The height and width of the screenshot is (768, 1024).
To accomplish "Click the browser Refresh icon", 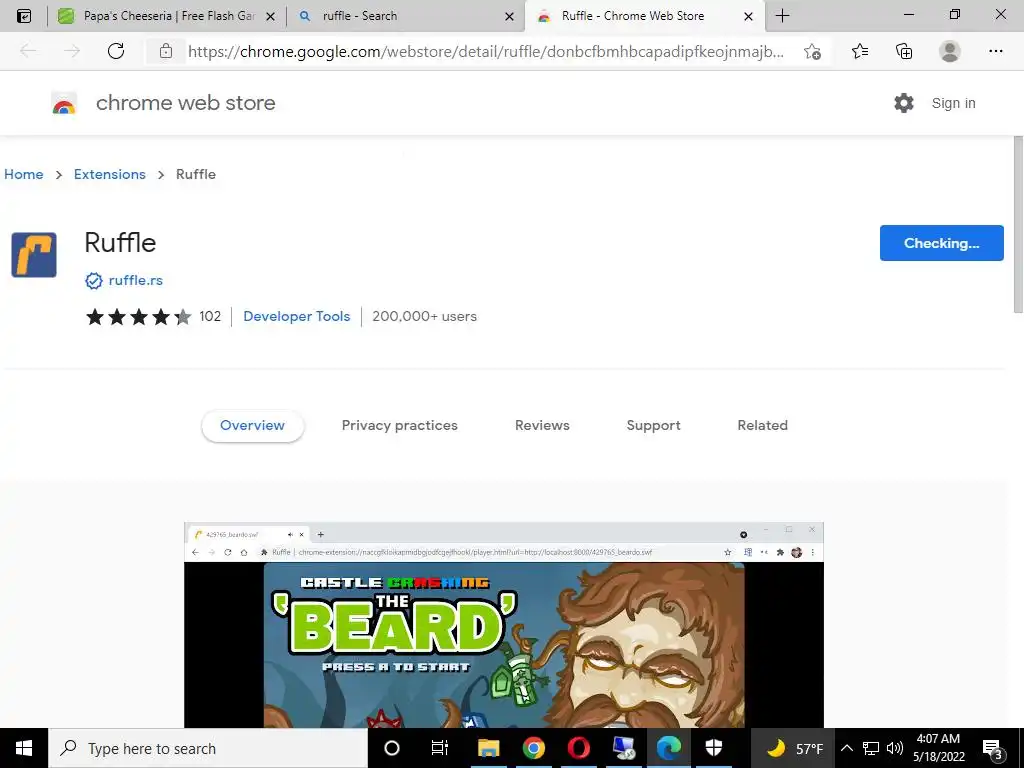I will (116, 51).
